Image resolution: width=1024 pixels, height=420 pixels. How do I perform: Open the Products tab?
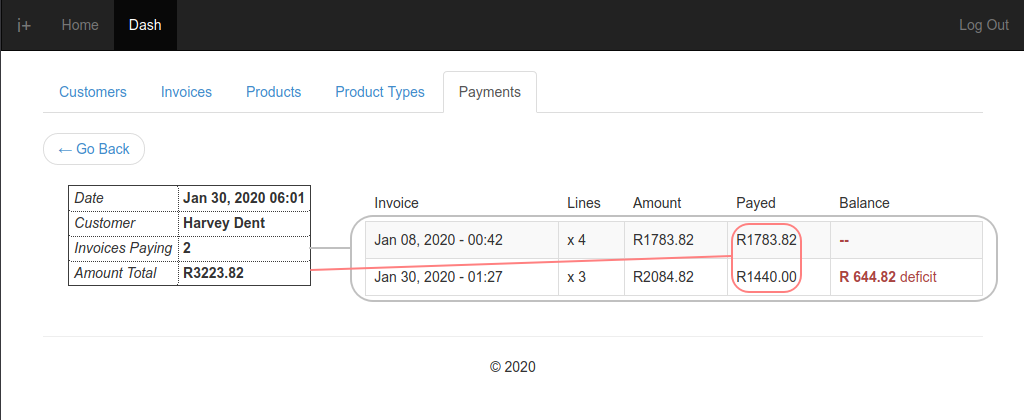(274, 92)
